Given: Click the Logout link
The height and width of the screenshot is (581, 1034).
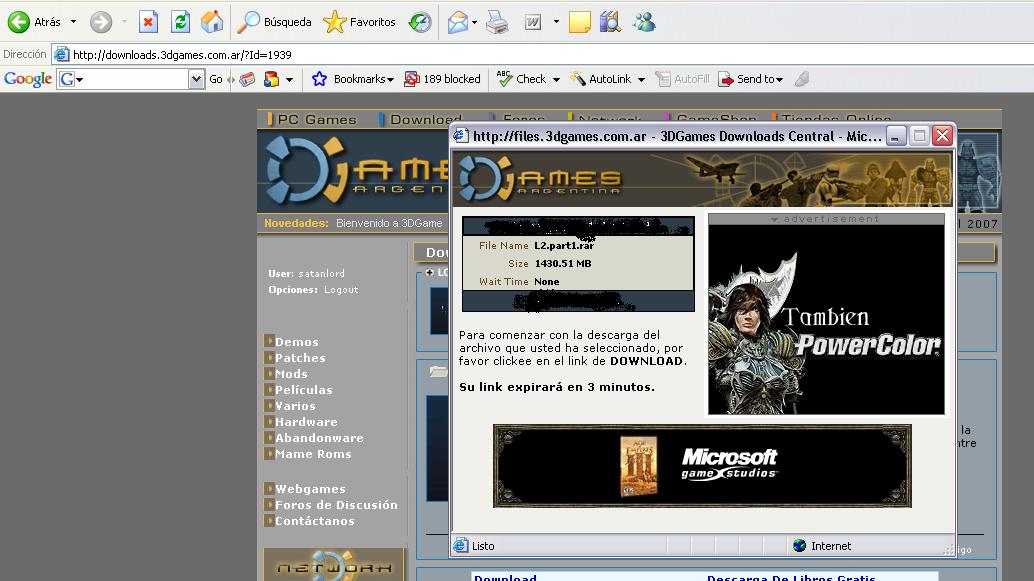Looking at the screenshot, I should pyautogui.click(x=341, y=290).
